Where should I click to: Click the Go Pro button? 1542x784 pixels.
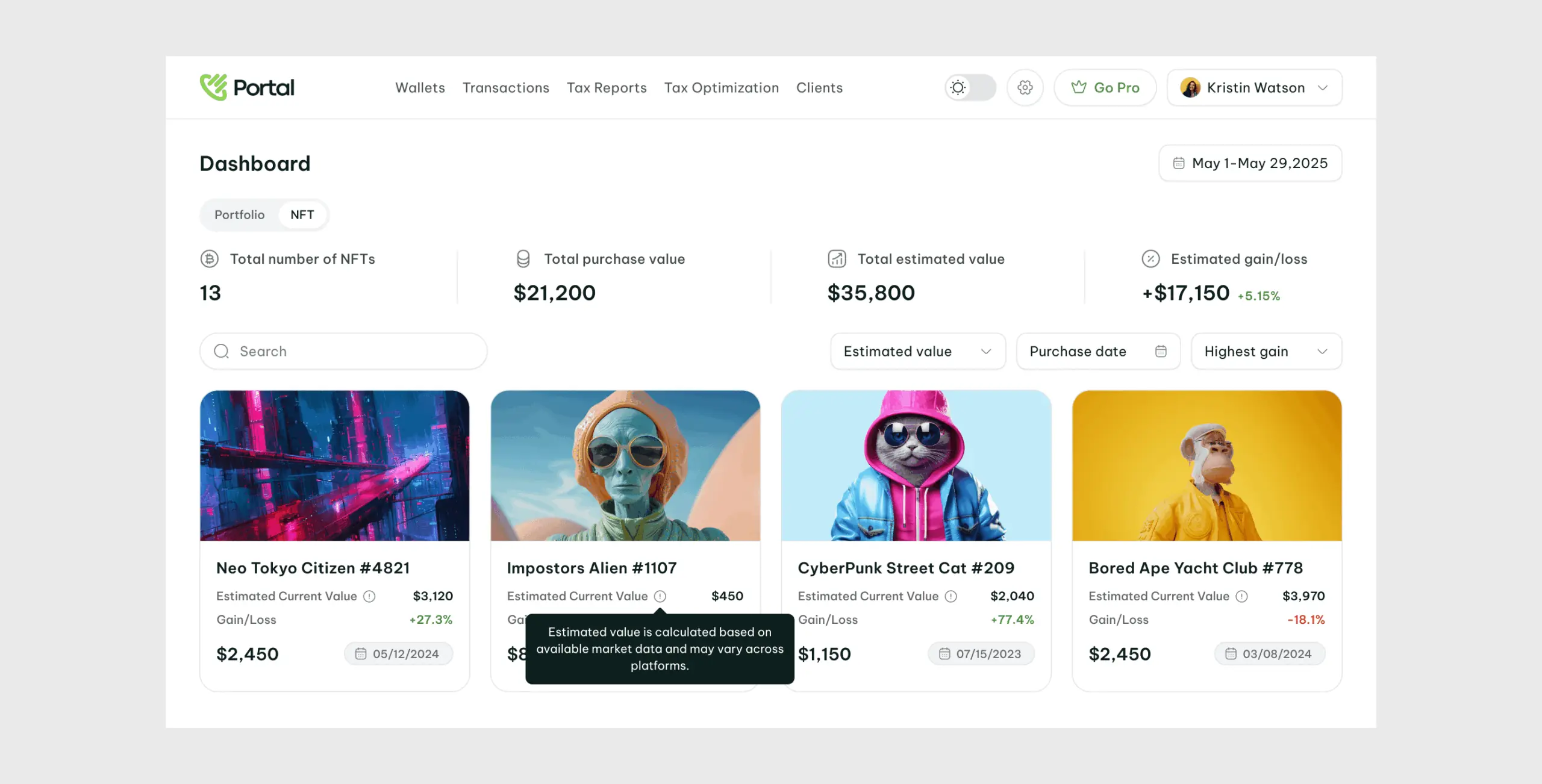pyautogui.click(x=1105, y=87)
